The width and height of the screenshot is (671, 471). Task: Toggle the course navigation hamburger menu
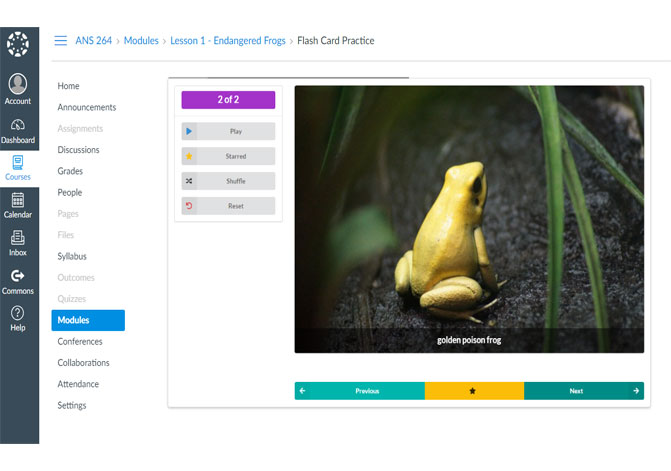[61, 41]
